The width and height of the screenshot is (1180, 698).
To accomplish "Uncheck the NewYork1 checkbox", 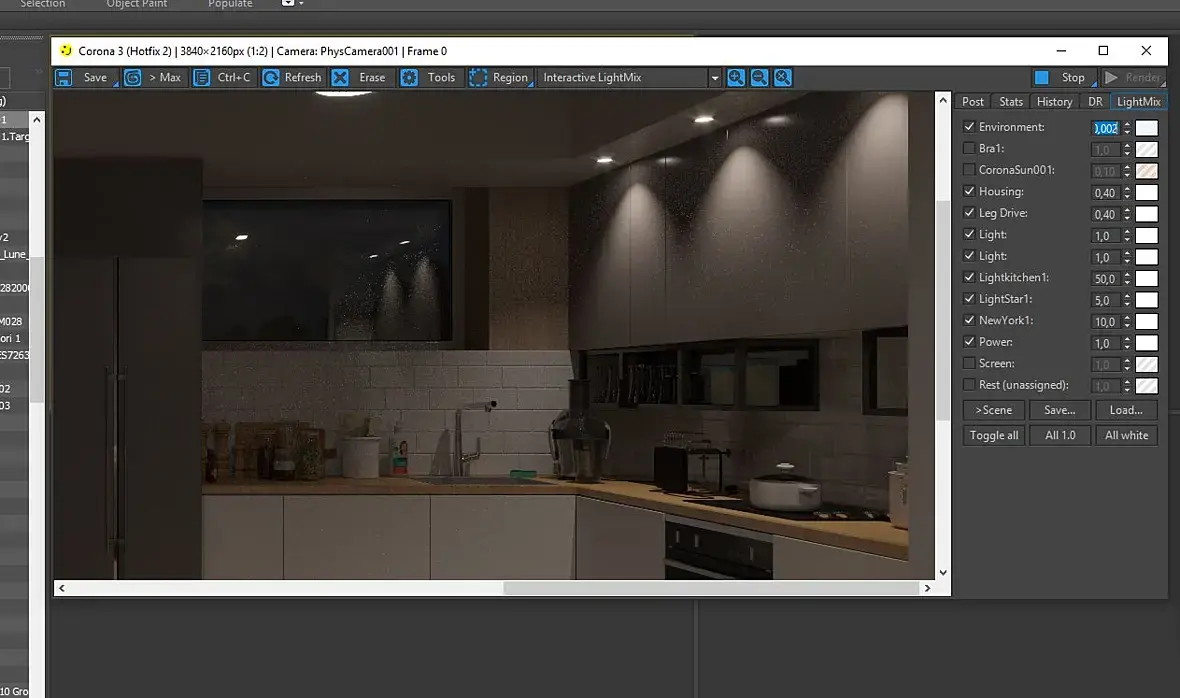I will 969,320.
